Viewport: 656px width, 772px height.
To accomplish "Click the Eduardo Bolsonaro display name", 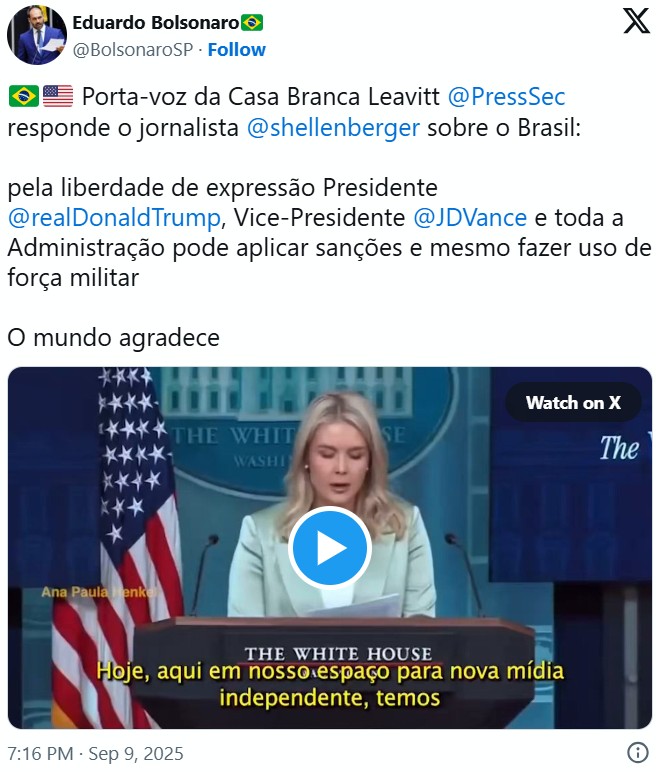I will (x=156, y=23).
